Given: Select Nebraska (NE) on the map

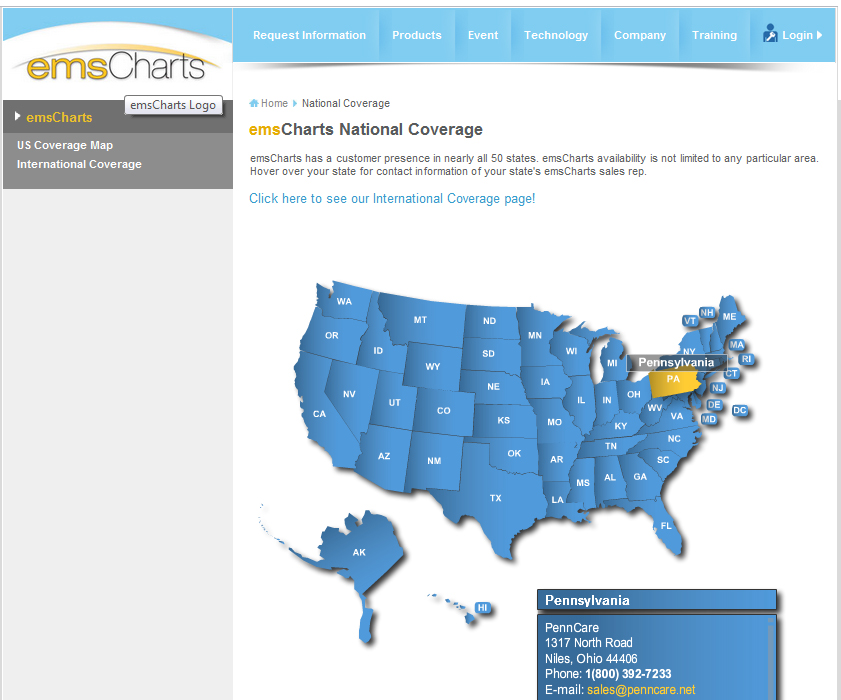Looking at the screenshot, I should 493,386.
